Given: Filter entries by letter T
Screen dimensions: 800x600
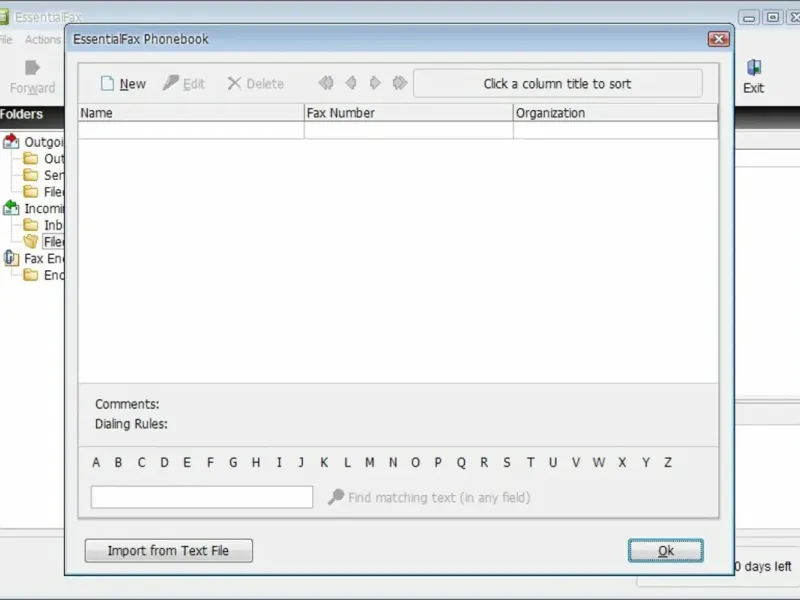Looking at the screenshot, I should pyautogui.click(x=531, y=462).
